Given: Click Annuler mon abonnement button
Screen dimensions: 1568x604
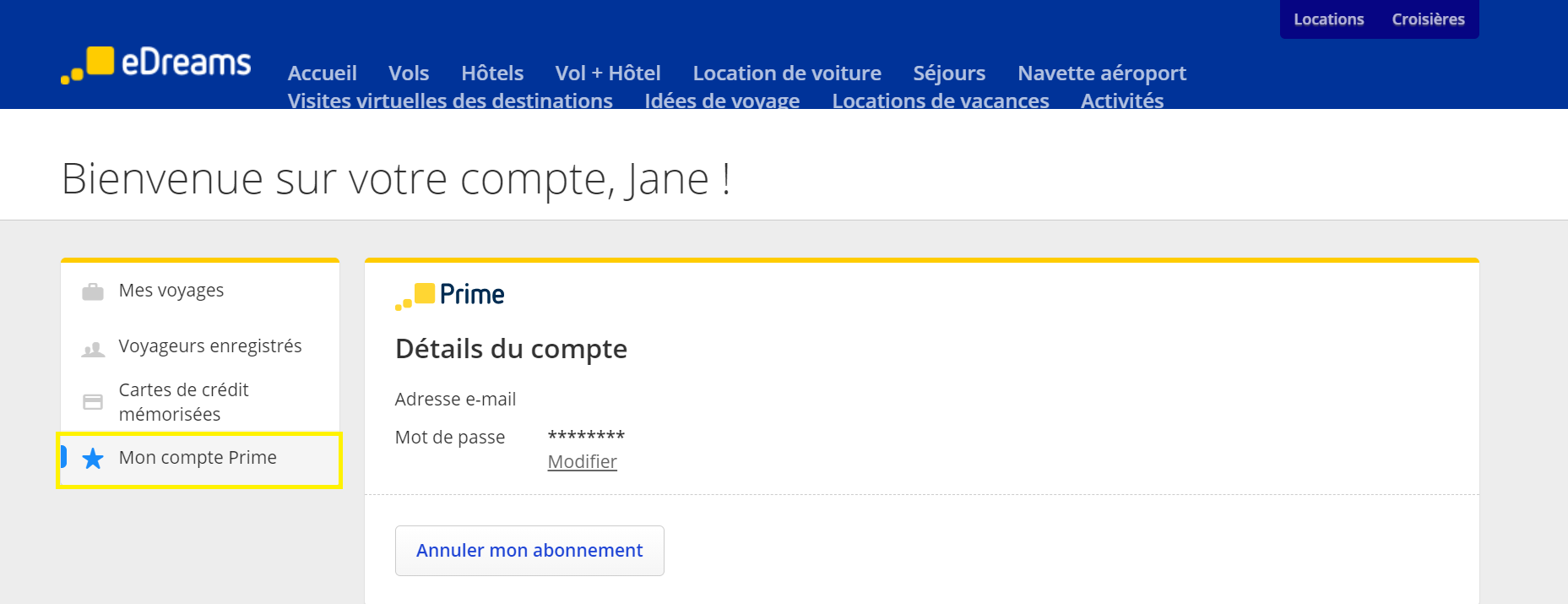Looking at the screenshot, I should click(x=529, y=551).
